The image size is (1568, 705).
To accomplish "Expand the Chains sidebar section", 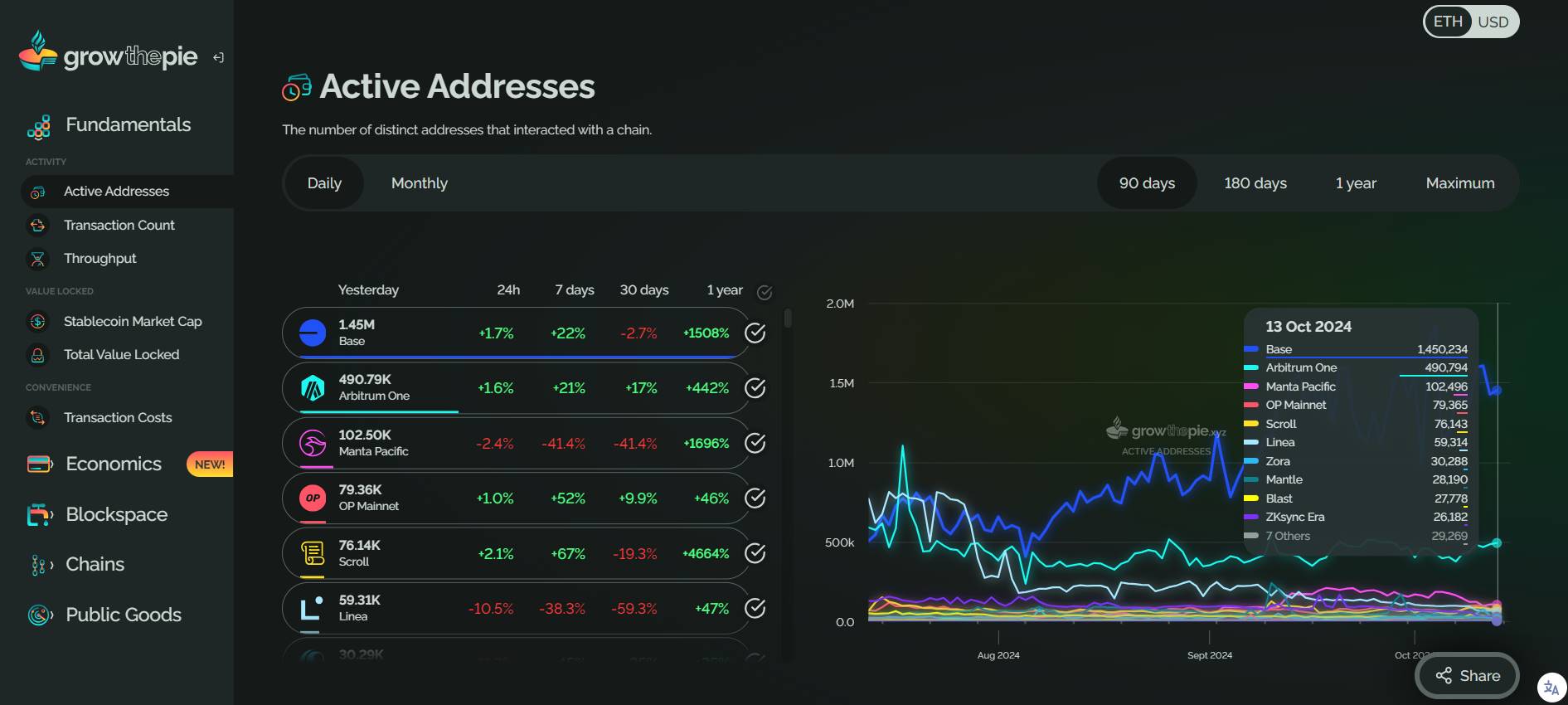I will click(95, 564).
